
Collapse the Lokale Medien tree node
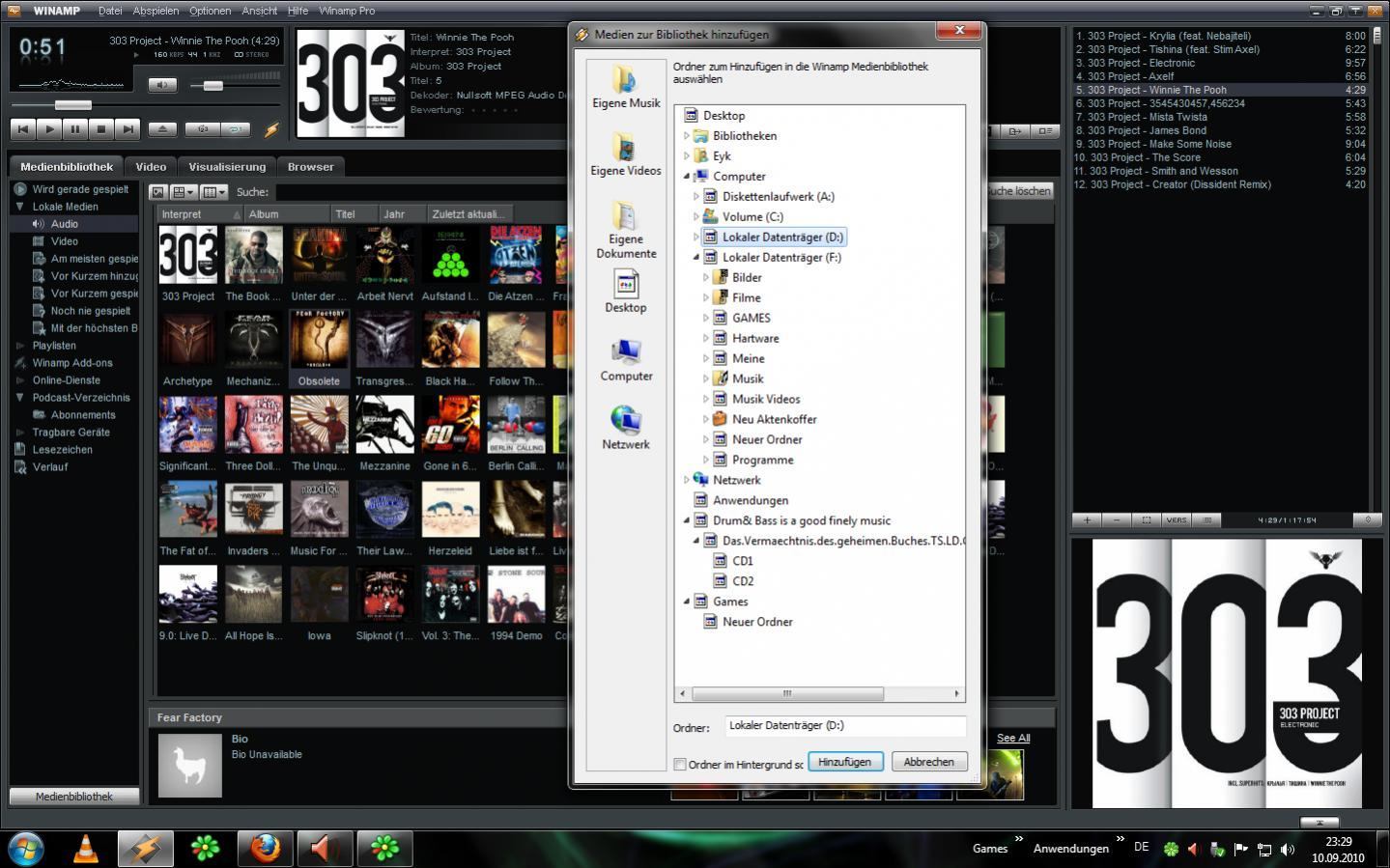pos(19,207)
